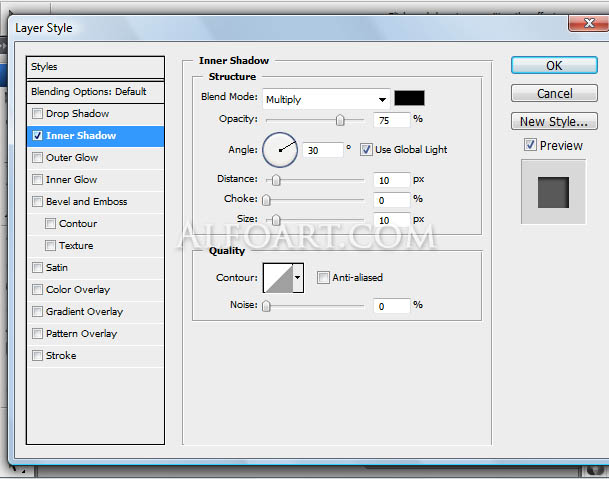The width and height of the screenshot is (609, 479).
Task: Enable the Pattern Overlay checkbox
Action: (x=37, y=333)
